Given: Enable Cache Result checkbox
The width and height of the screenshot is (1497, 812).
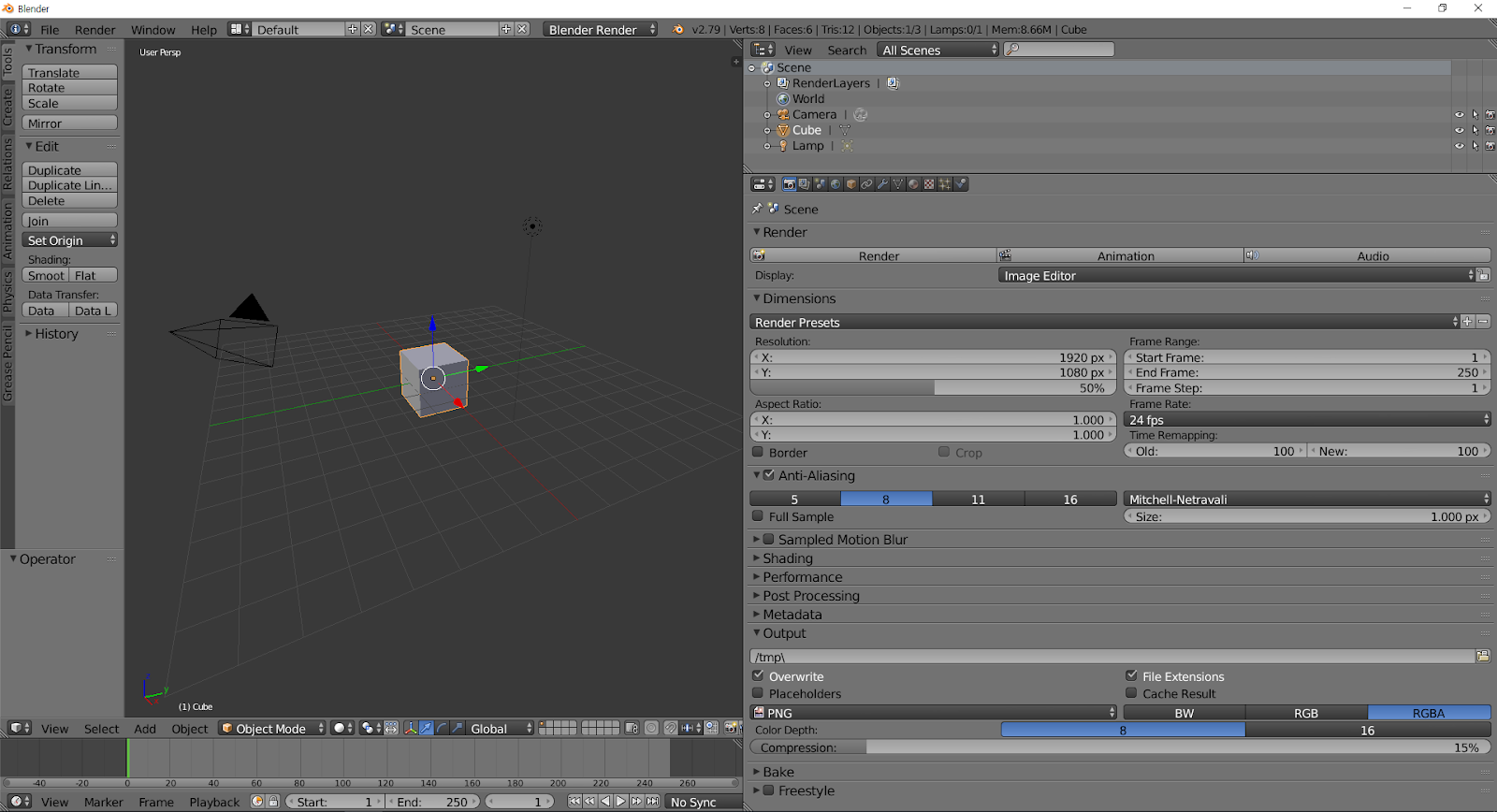Looking at the screenshot, I should (1131, 693).
